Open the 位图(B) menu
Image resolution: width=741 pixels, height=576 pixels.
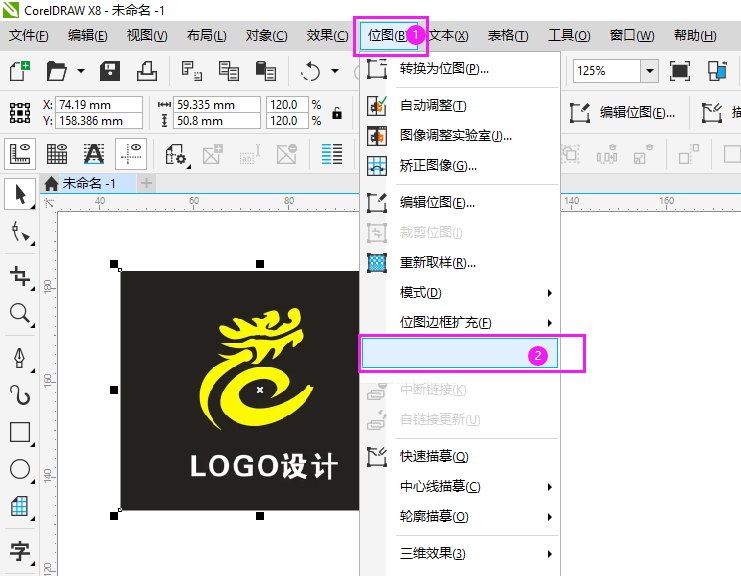[388, 36]
